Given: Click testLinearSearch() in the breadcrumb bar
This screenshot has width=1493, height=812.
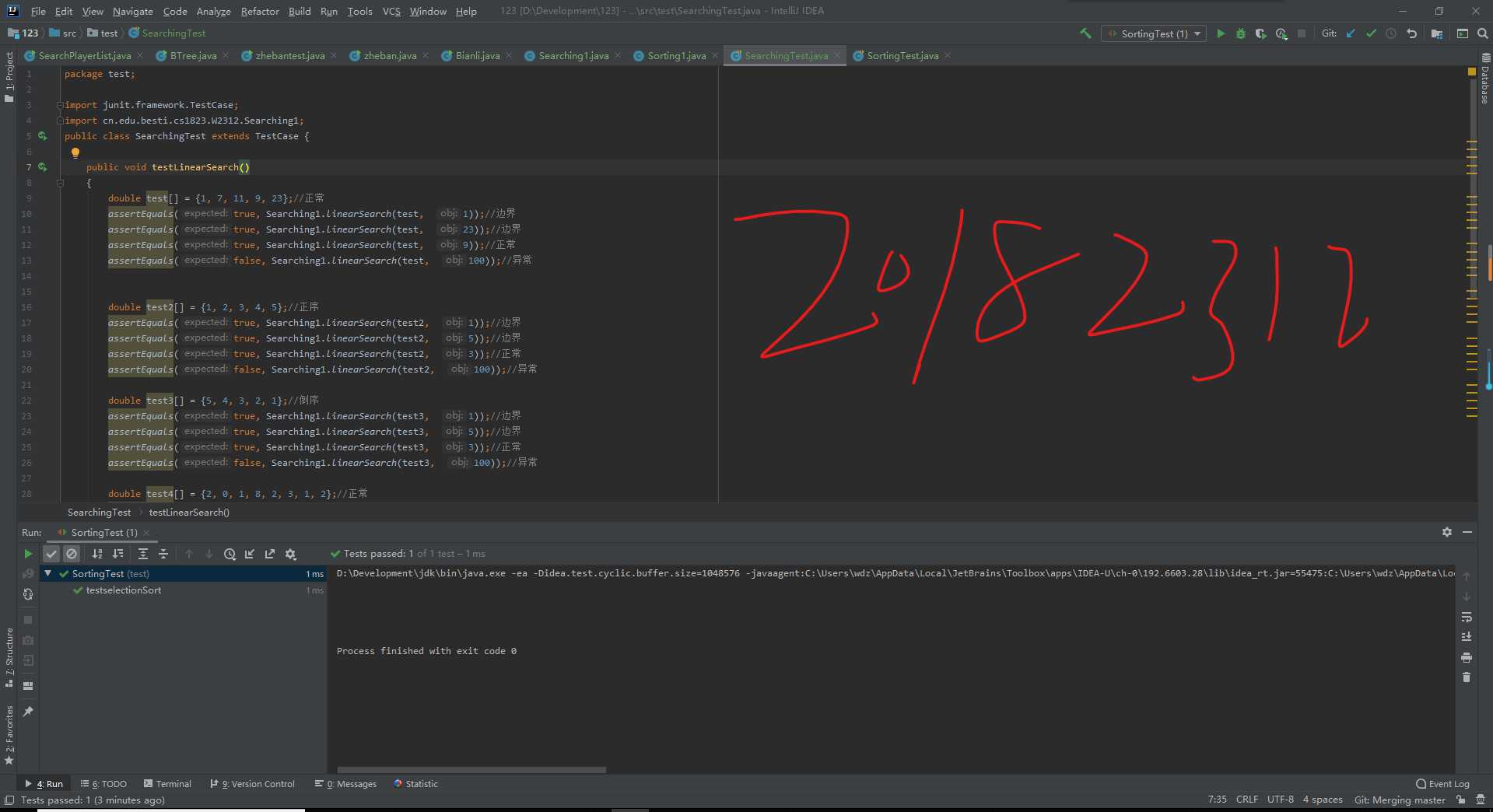Looking at the screenshot, I should (189, 513).
